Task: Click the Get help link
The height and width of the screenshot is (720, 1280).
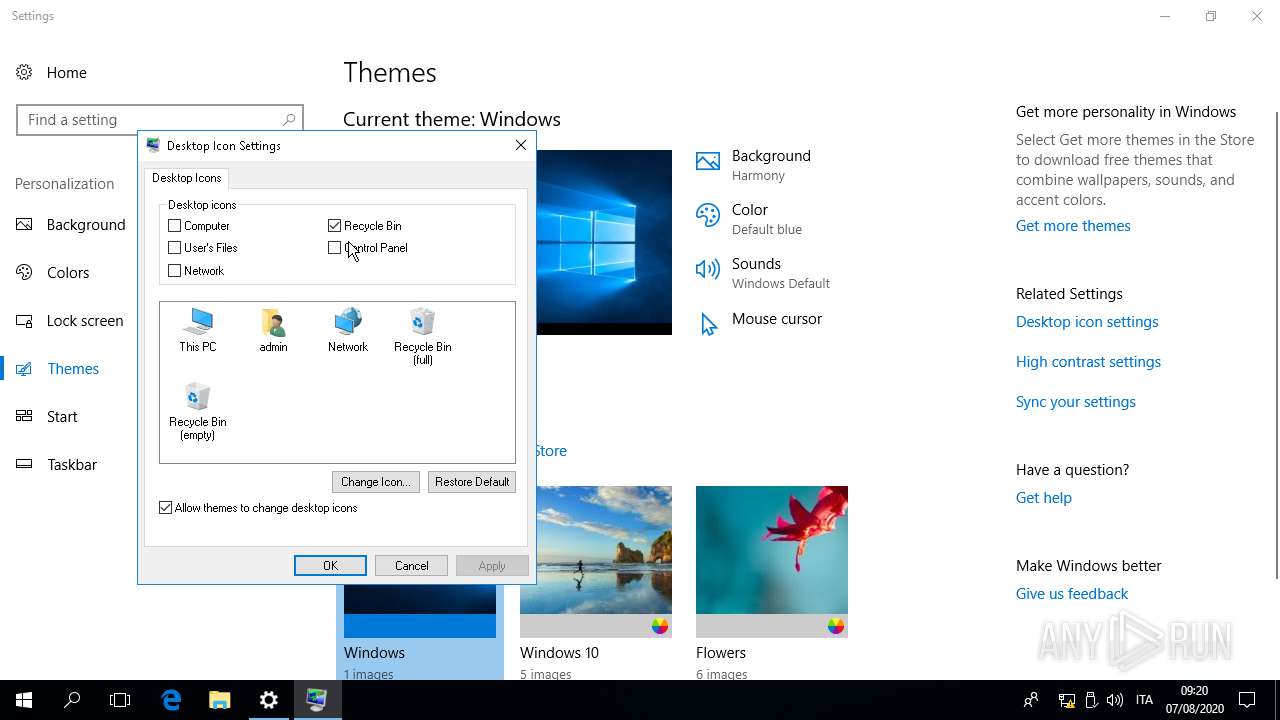Action: pyautogui.click(x=1043, y=498)
